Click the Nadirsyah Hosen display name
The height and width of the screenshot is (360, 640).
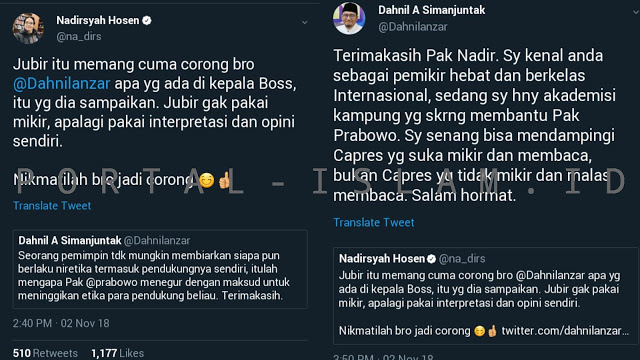98,20
